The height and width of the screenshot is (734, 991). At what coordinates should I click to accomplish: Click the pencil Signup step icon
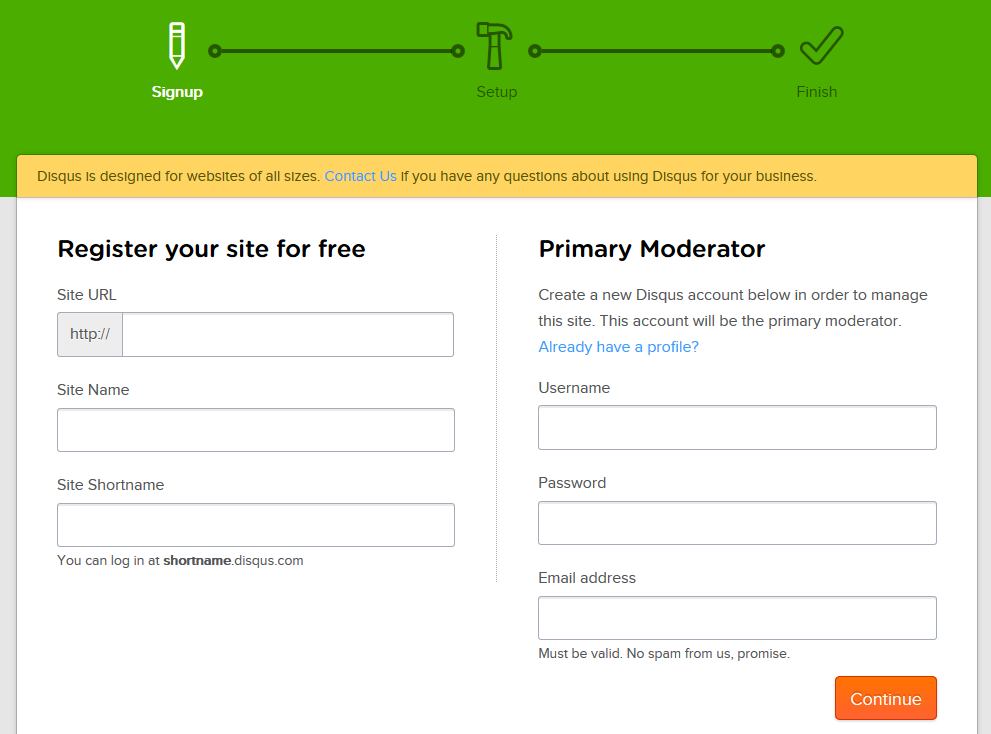(x=177, y=45)
